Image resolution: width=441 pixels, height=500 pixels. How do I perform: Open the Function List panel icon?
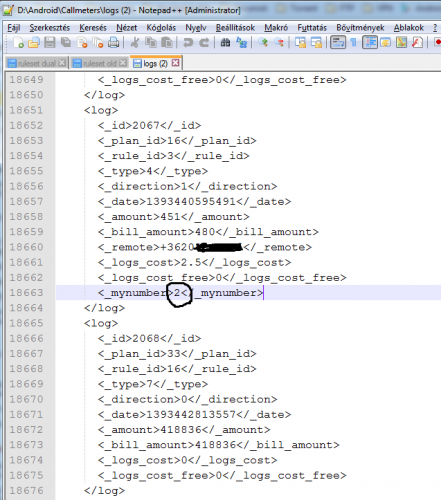coord(417,42)
